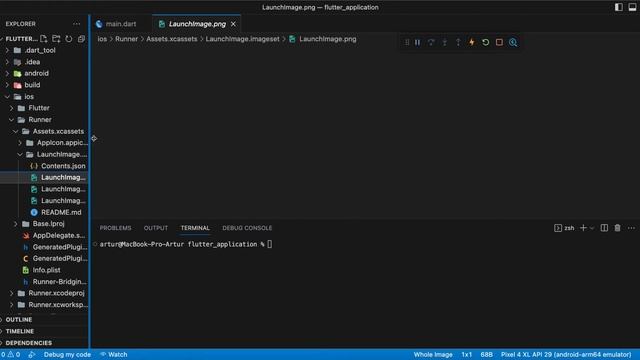Expand the OUTLINE section
This screenshot has height=360, width=640.
point(44,320)
